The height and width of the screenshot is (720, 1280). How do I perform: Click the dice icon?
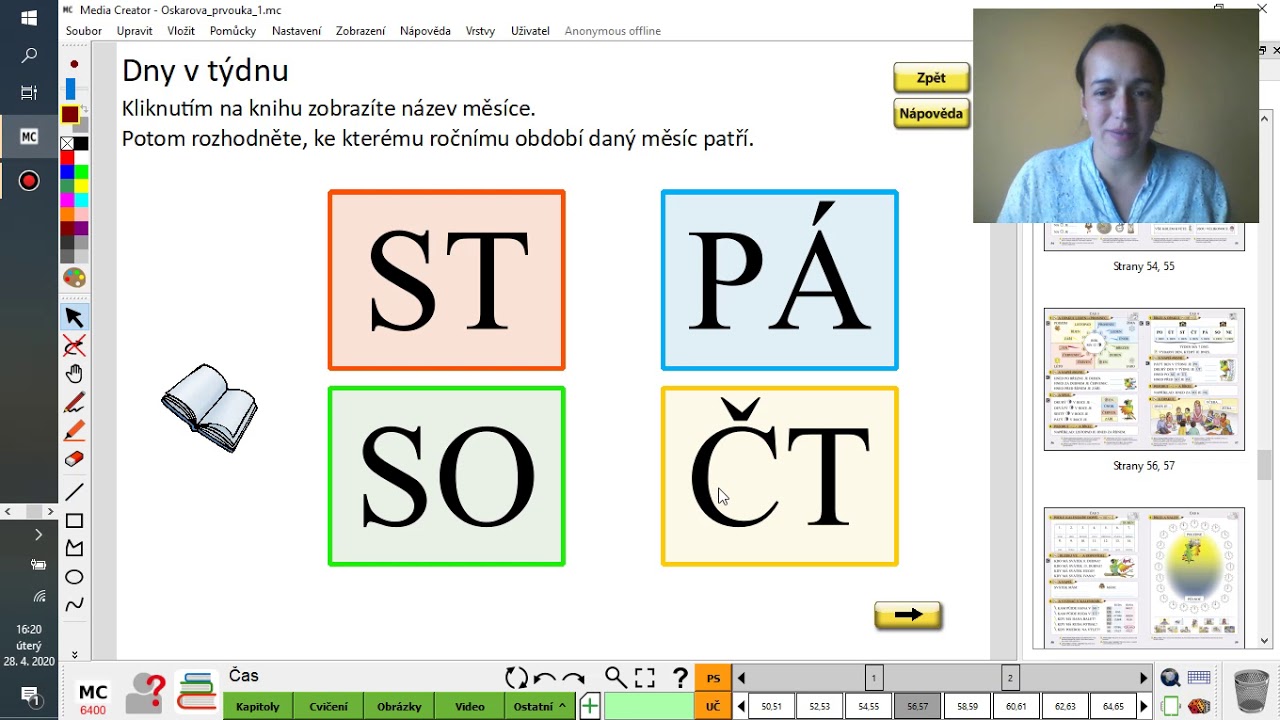pyautogui.click(x=1199, y=706)
